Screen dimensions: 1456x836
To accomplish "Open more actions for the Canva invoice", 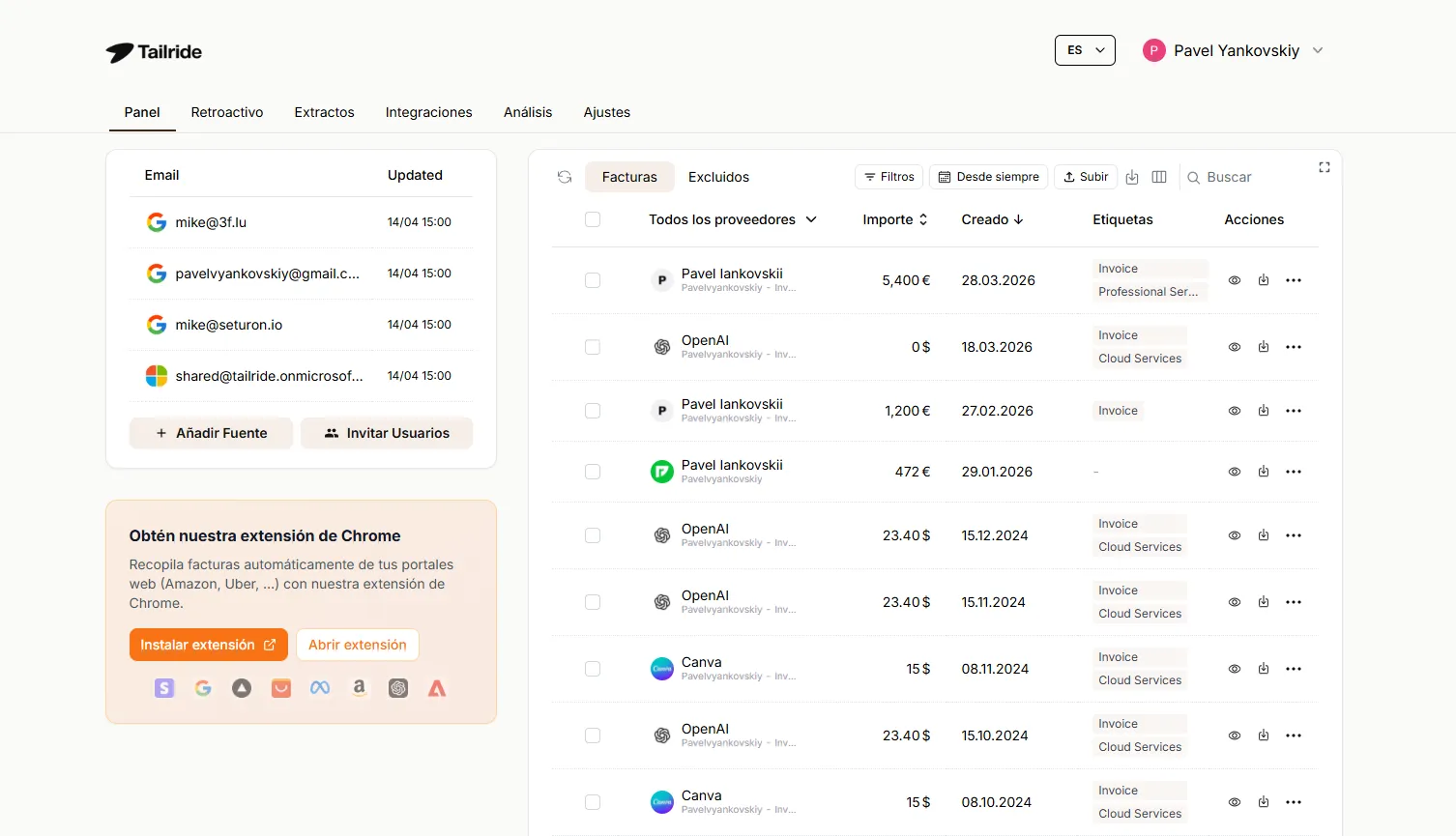I will point(1294,668).
